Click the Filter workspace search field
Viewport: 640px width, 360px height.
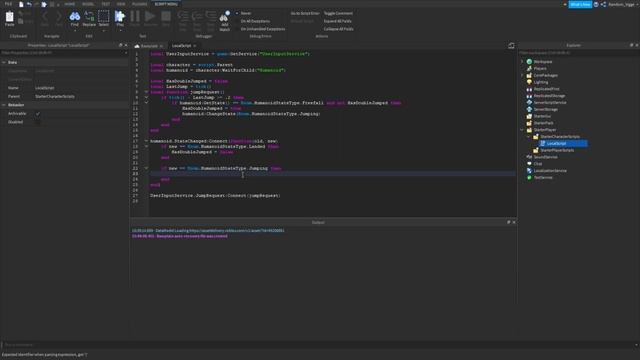point(578,53)
